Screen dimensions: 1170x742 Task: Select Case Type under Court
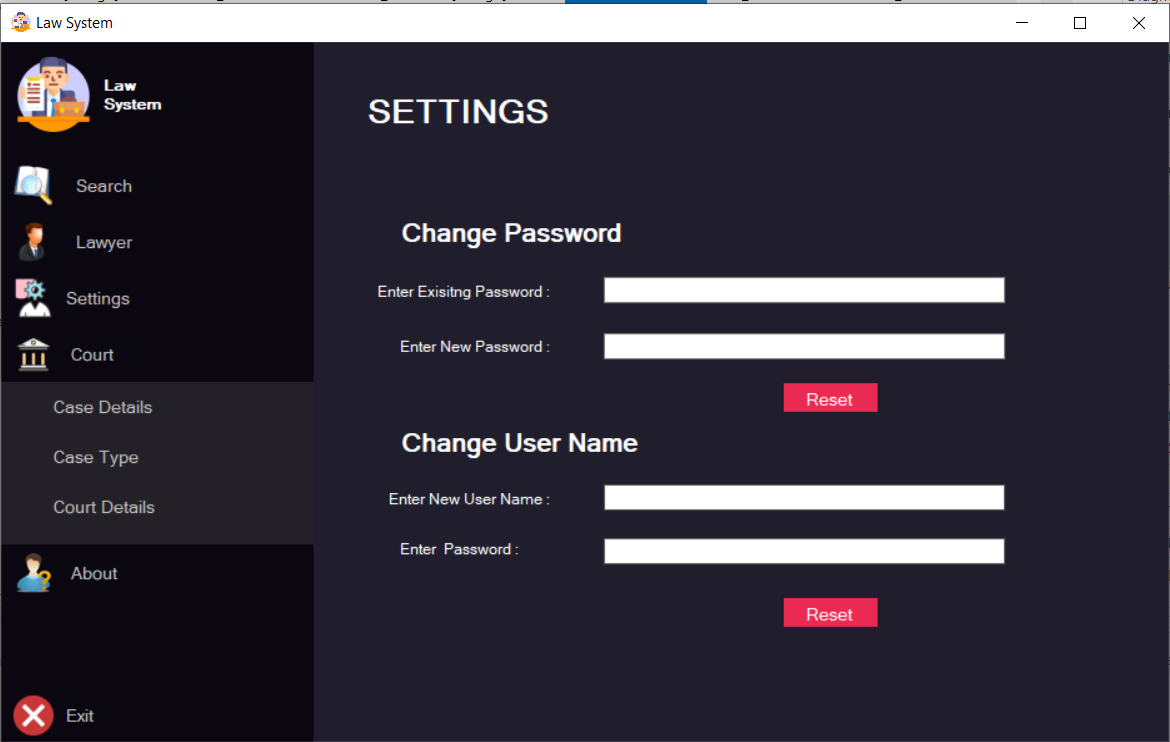(96, 457)
